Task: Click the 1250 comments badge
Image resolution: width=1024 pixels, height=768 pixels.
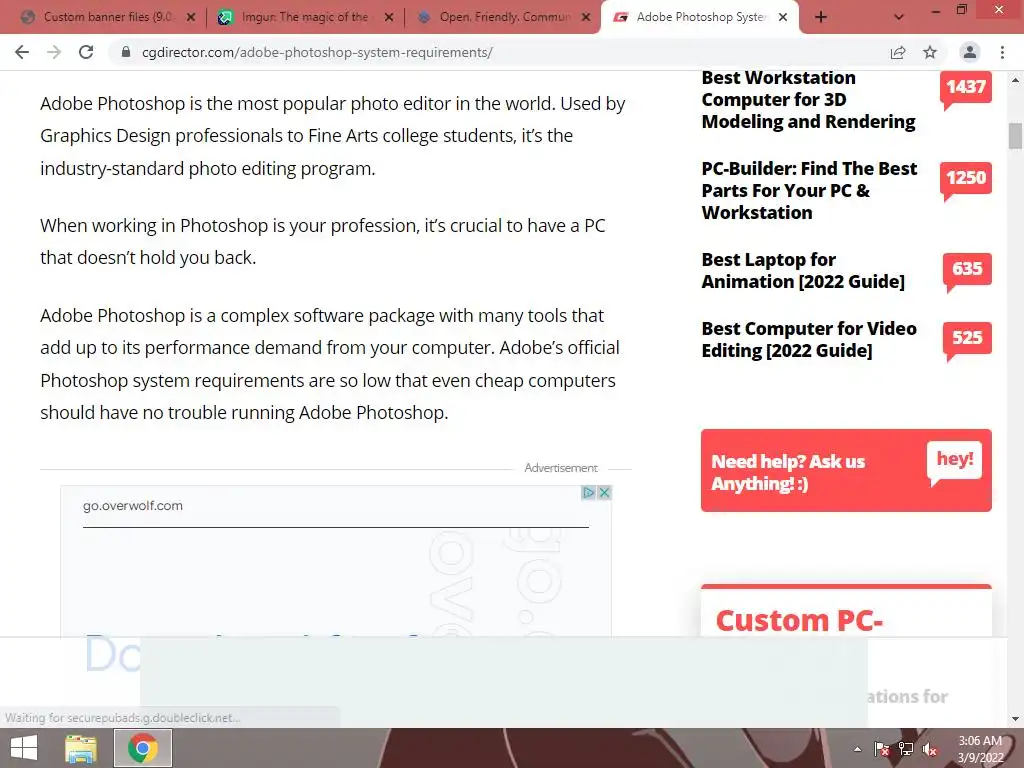Action: [966, 179]
